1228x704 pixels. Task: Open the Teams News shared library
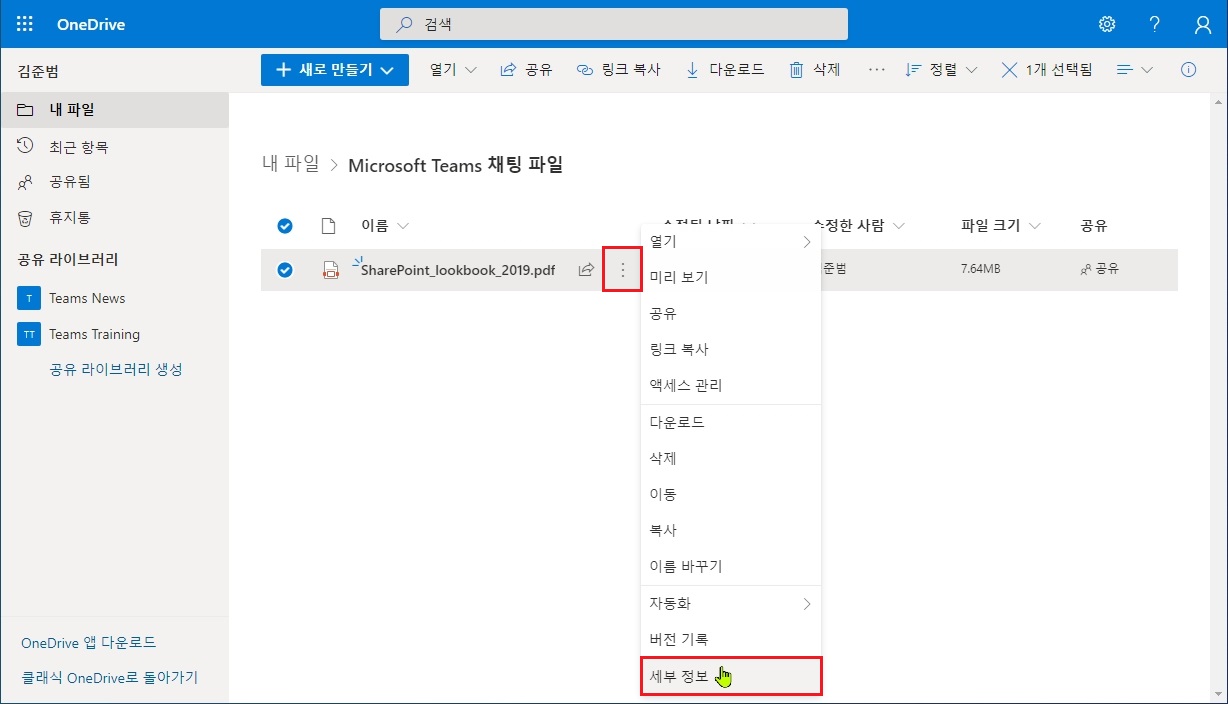point(114,298)
